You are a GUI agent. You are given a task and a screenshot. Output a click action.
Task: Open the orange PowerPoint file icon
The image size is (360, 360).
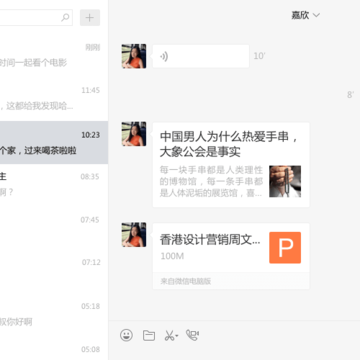pyautogui.click(x=285, y=248)
